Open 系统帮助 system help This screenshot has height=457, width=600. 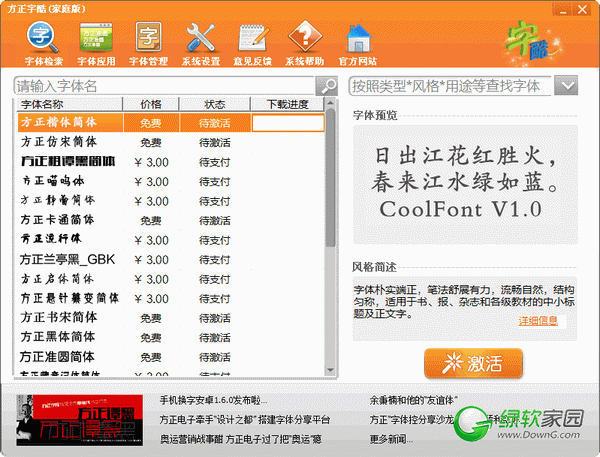pos(305,44)
